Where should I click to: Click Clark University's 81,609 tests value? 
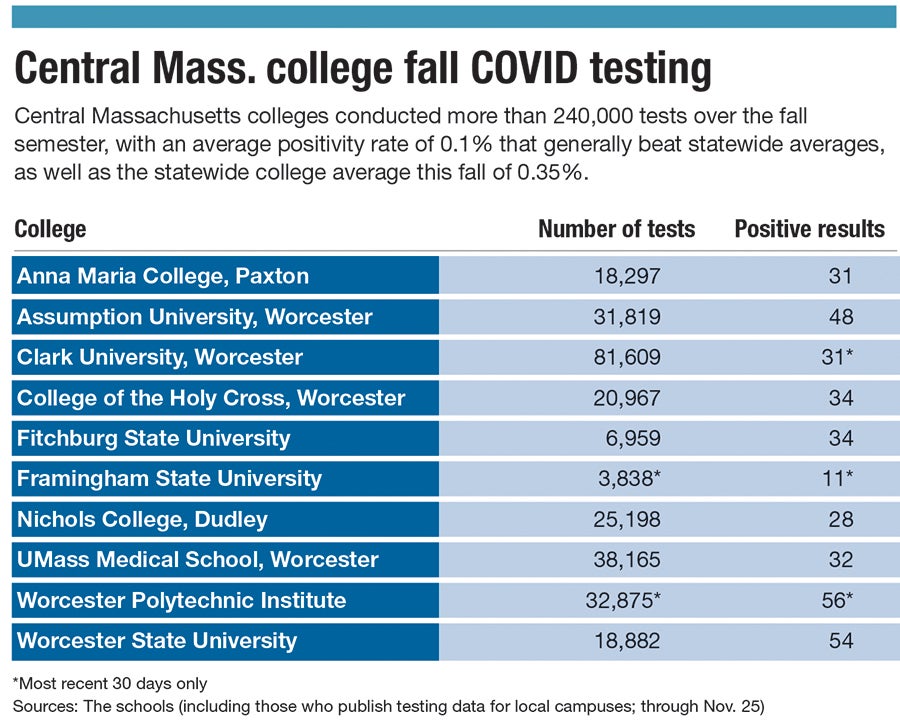pos(629,357)
